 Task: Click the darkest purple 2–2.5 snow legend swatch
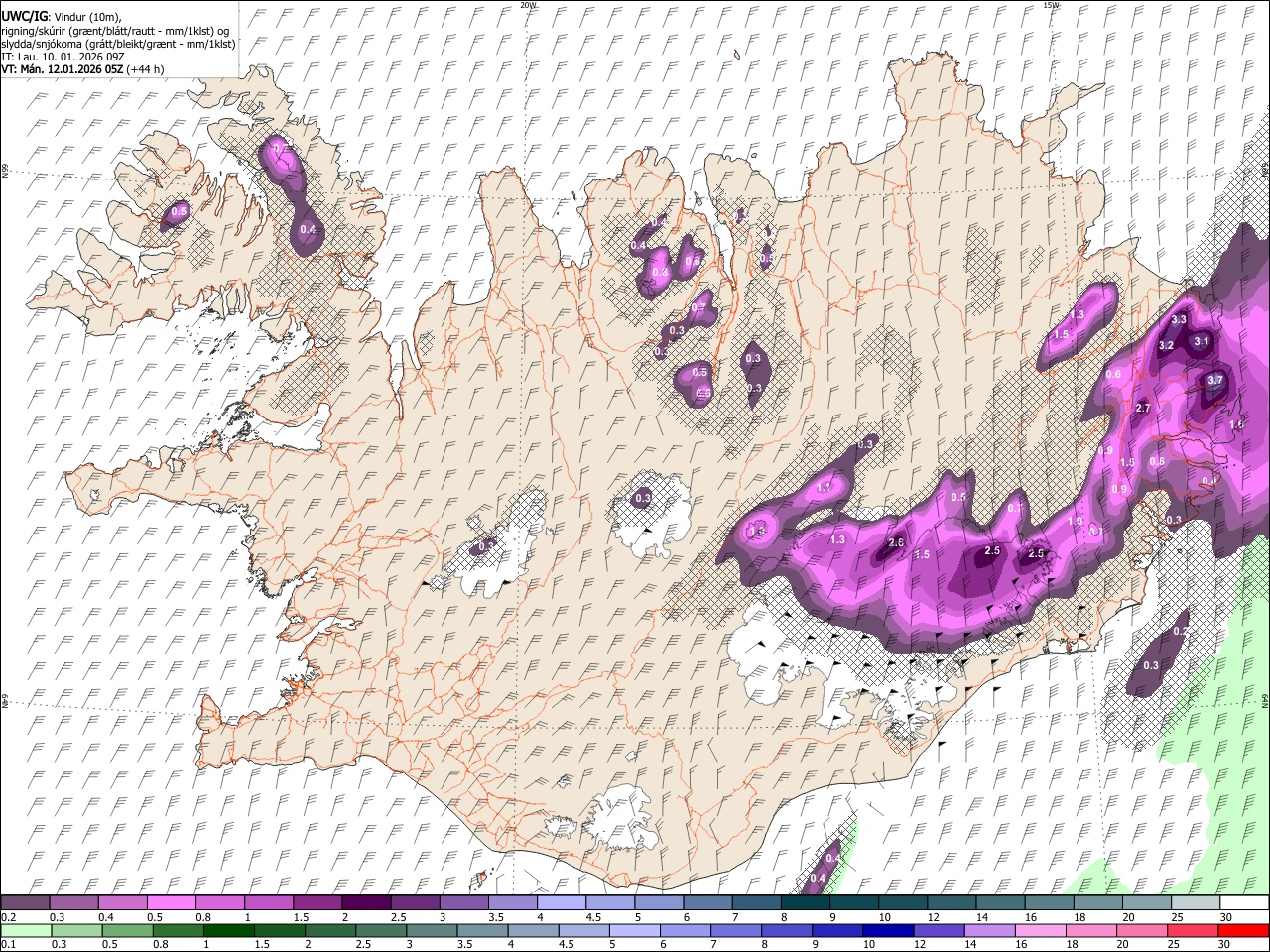[365, 902]
